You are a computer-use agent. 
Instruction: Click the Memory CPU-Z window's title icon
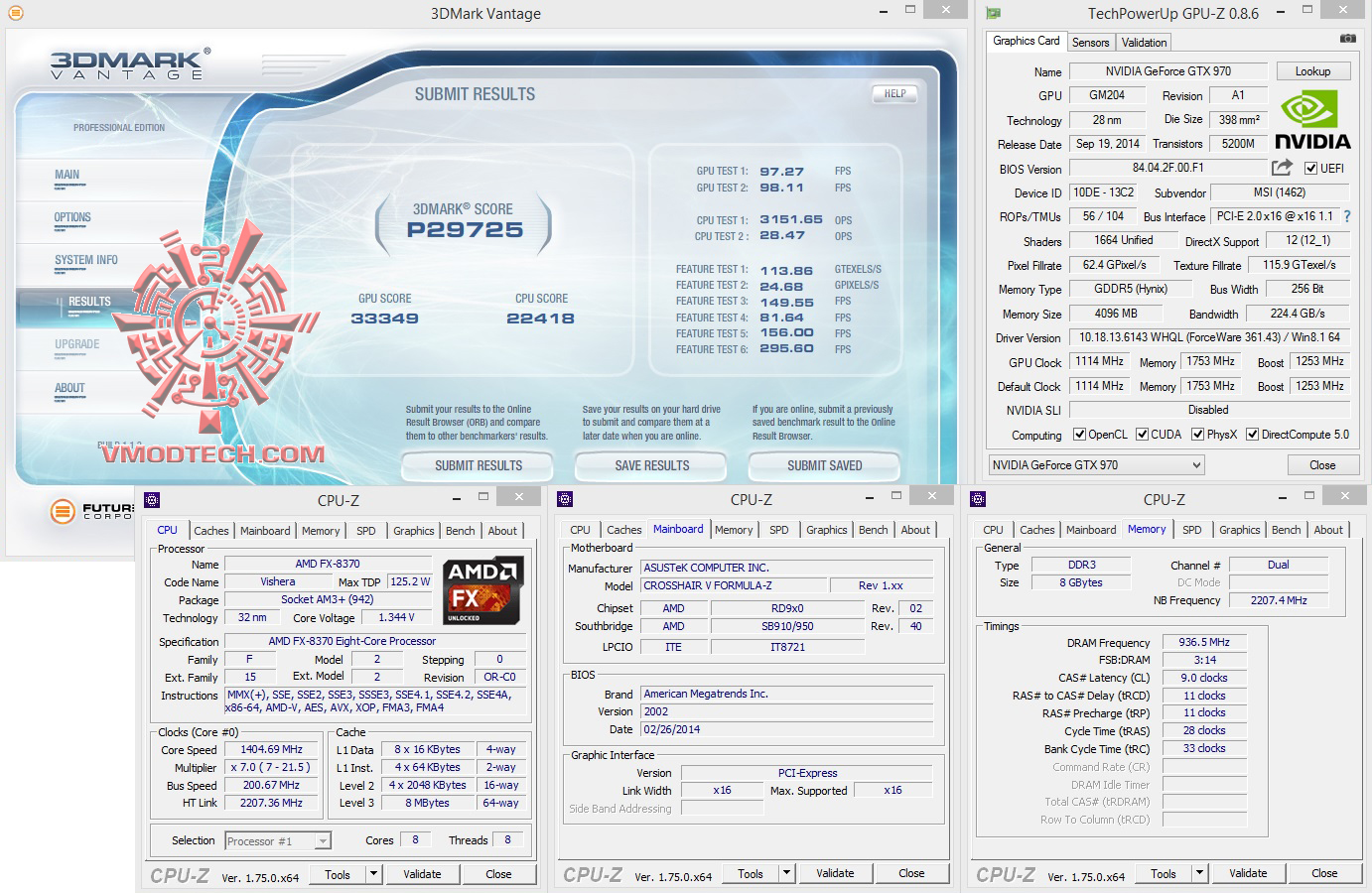pos(978,499)
